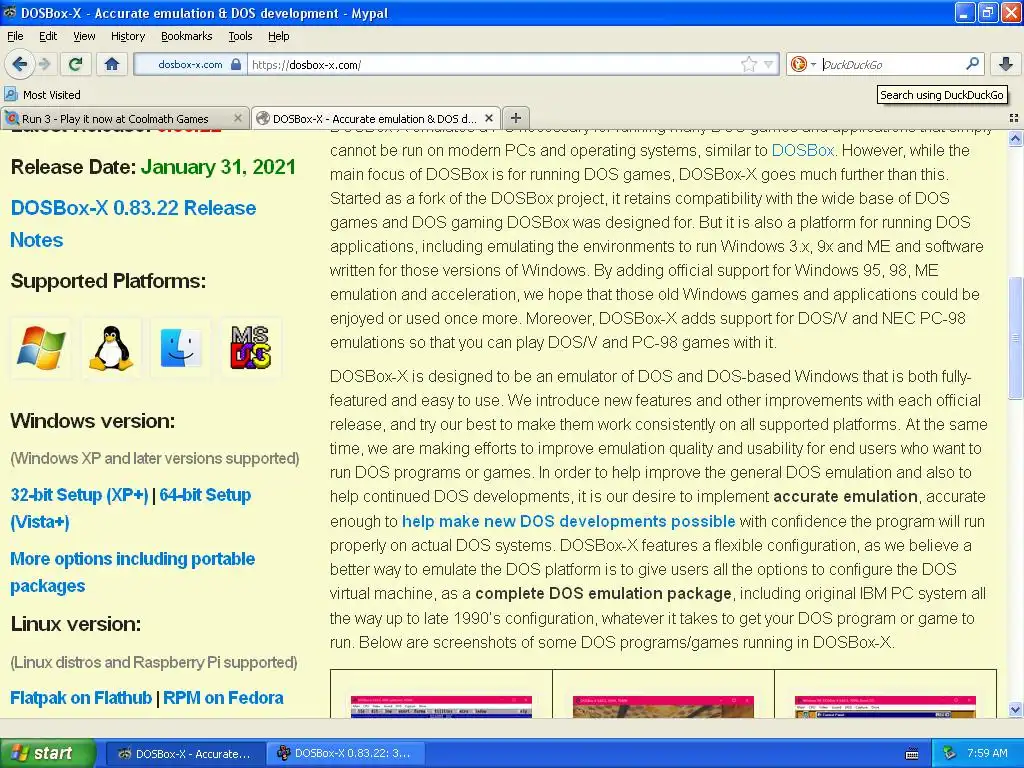Open the Windows Start button

pyautogui.click(x=48, y=753)
